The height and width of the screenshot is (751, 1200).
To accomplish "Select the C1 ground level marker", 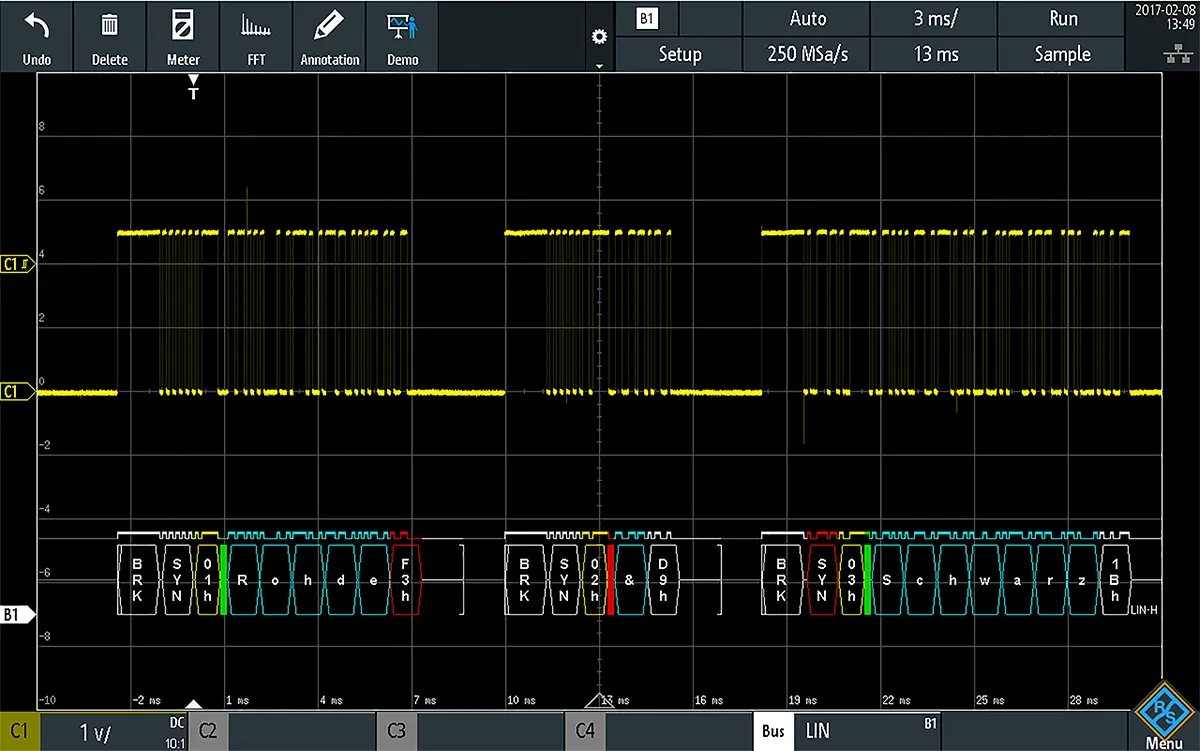I will click(x=17, y=392).
